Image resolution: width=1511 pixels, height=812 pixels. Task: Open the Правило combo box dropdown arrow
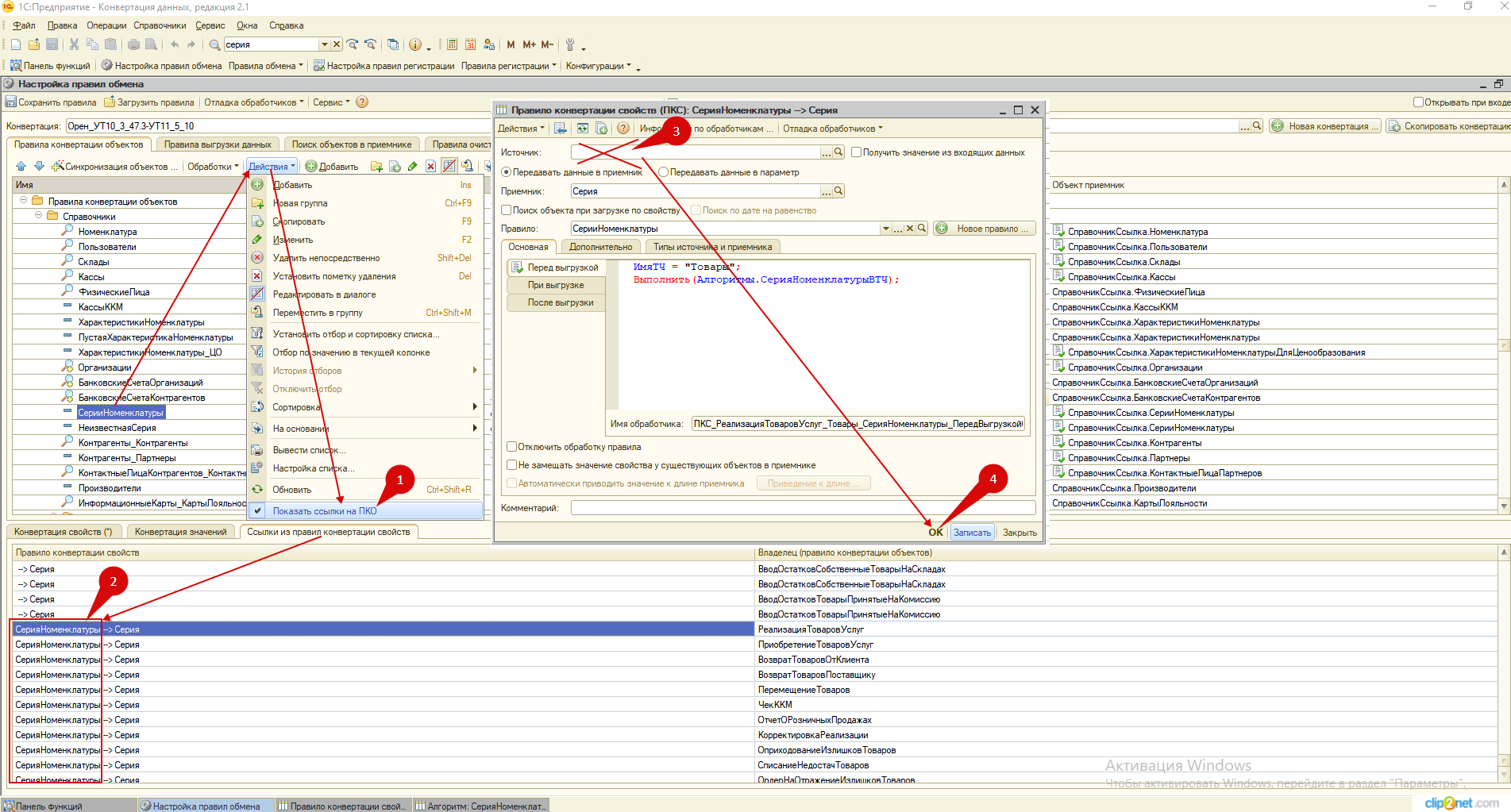coord(885,229)
